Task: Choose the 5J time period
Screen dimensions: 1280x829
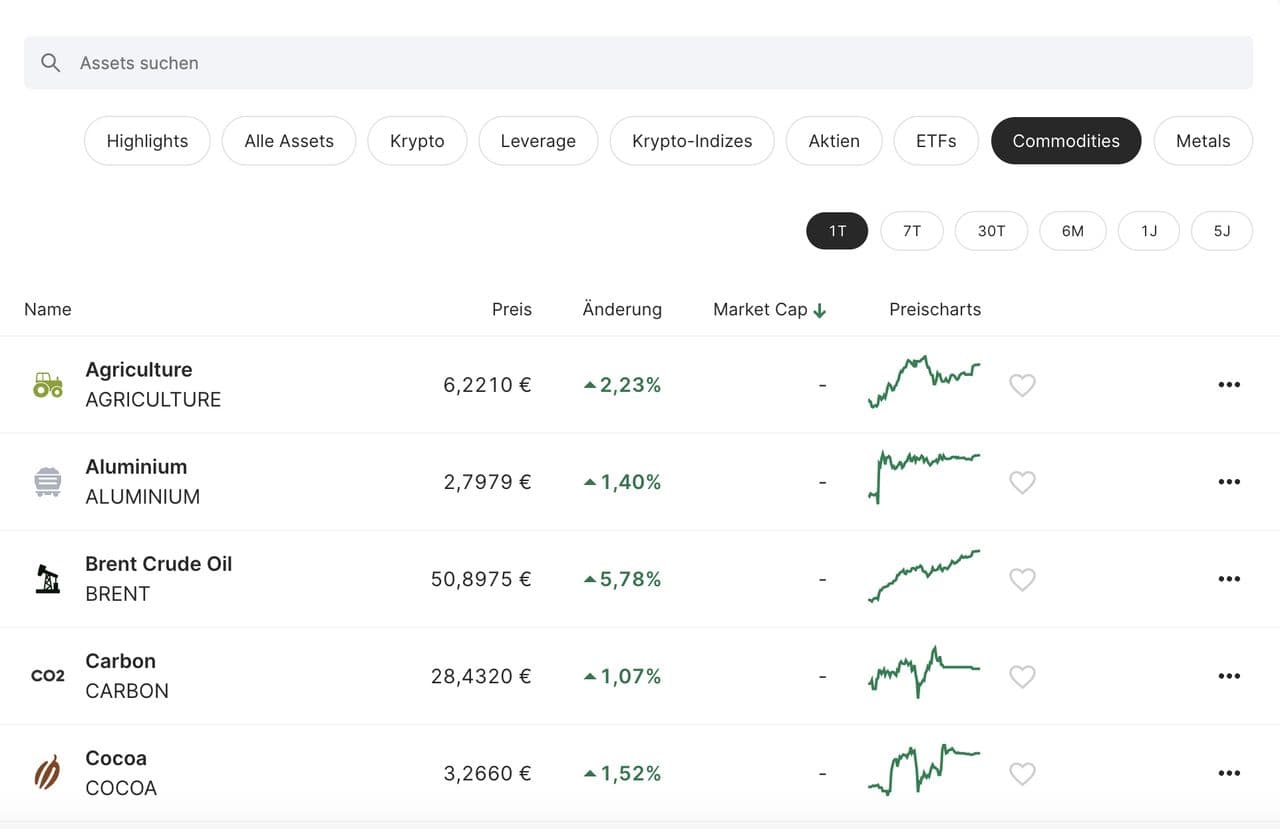Action: click(x=1221, y=231)
